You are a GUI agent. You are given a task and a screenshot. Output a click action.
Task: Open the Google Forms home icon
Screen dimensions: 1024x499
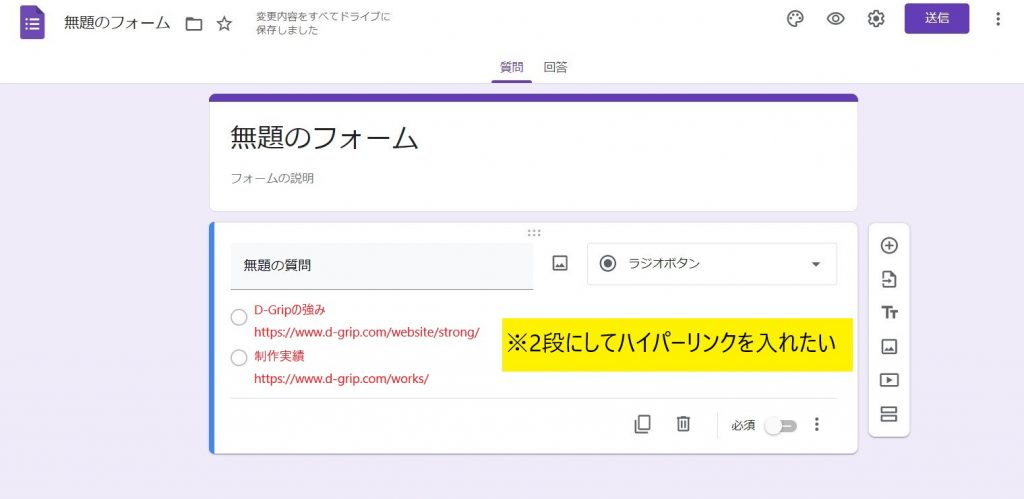pyautogui.click(x=32, y=23)
